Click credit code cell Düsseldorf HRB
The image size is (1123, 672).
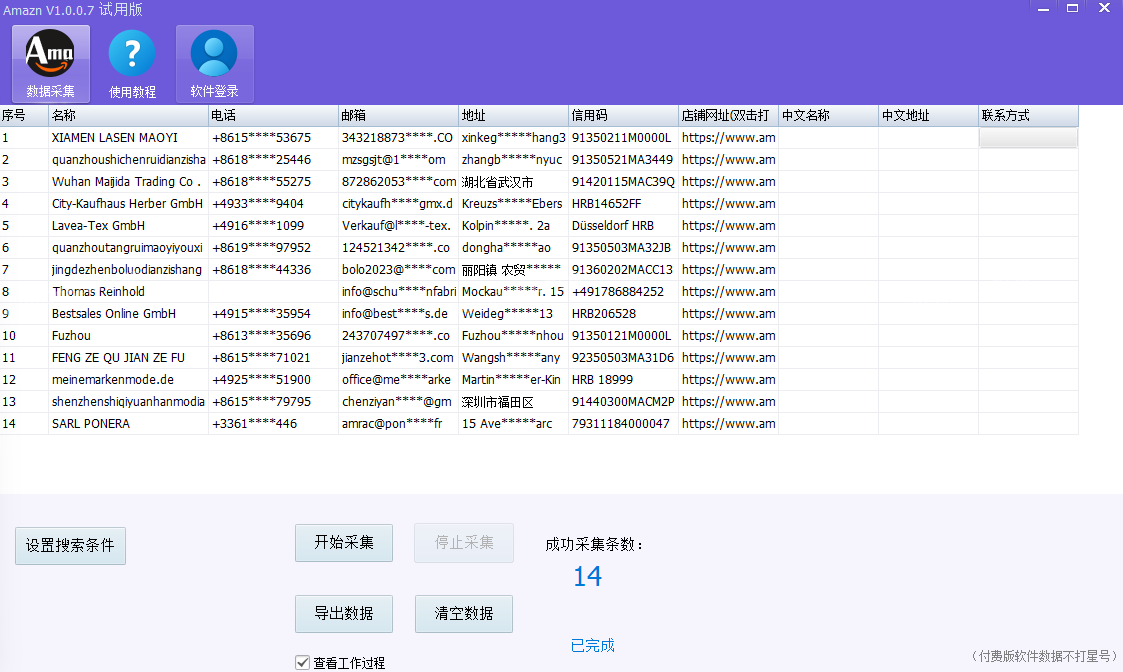click(x=623, y=226)
